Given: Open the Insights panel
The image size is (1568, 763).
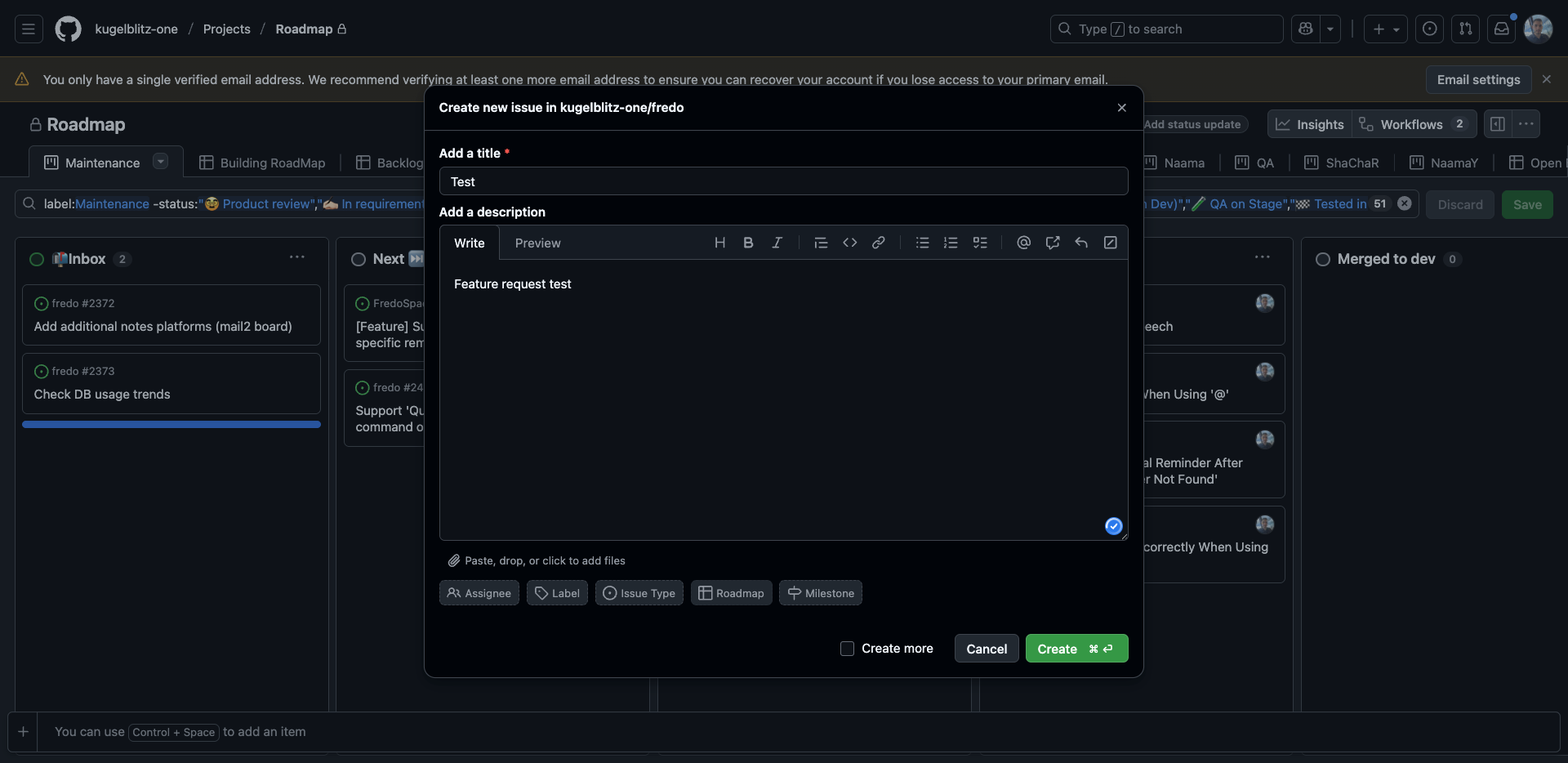Looking at the screenshot, I should (x=1310, y=124).
